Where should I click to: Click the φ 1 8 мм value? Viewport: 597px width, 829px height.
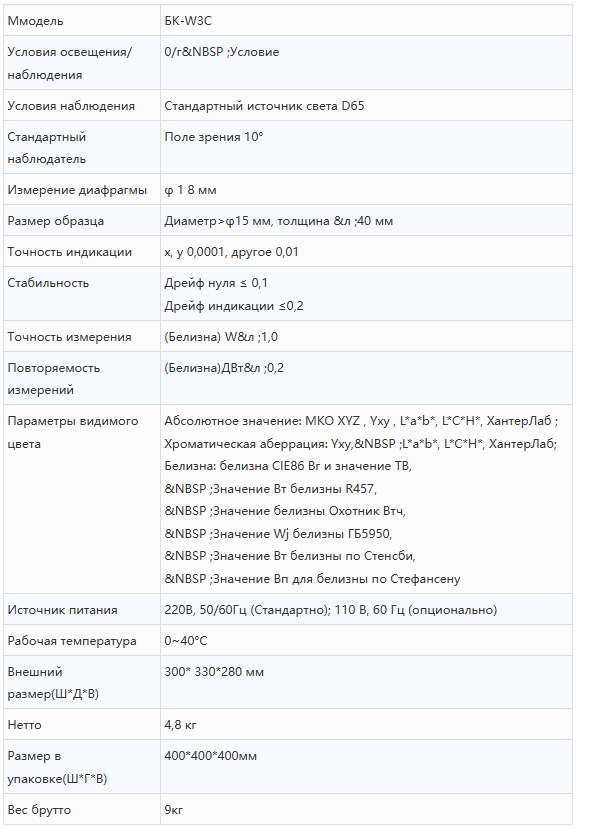(190, 190)
